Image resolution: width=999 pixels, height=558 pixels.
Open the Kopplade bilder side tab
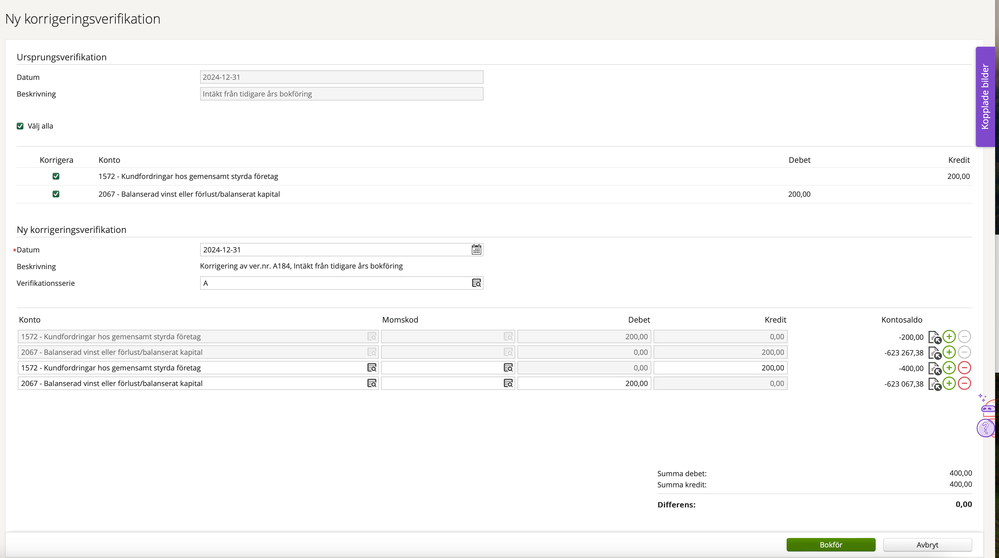coord(985,97)
